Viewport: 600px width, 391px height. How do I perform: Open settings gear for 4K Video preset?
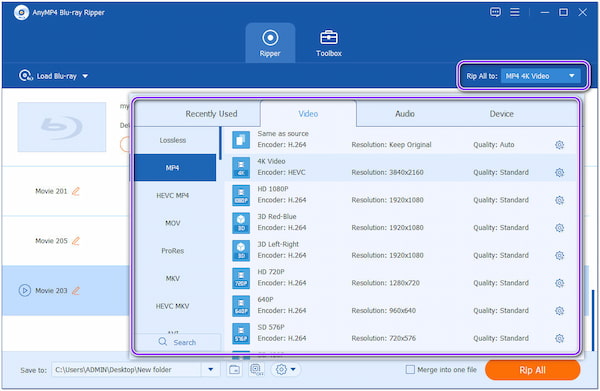[x=559, y=173]
